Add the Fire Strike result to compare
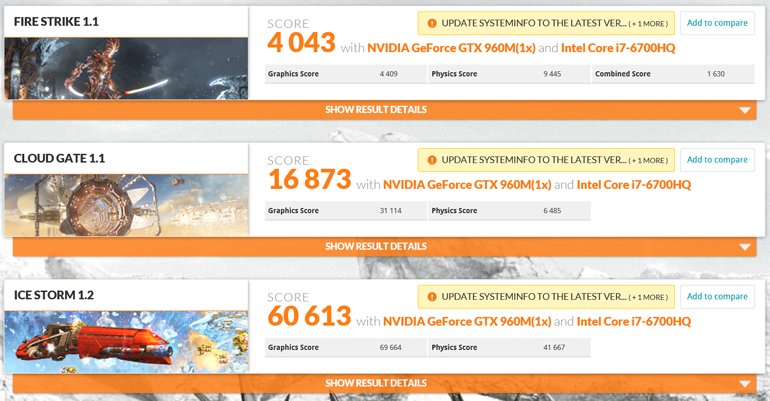The image size is (770, 401). [x=717, y=22]
